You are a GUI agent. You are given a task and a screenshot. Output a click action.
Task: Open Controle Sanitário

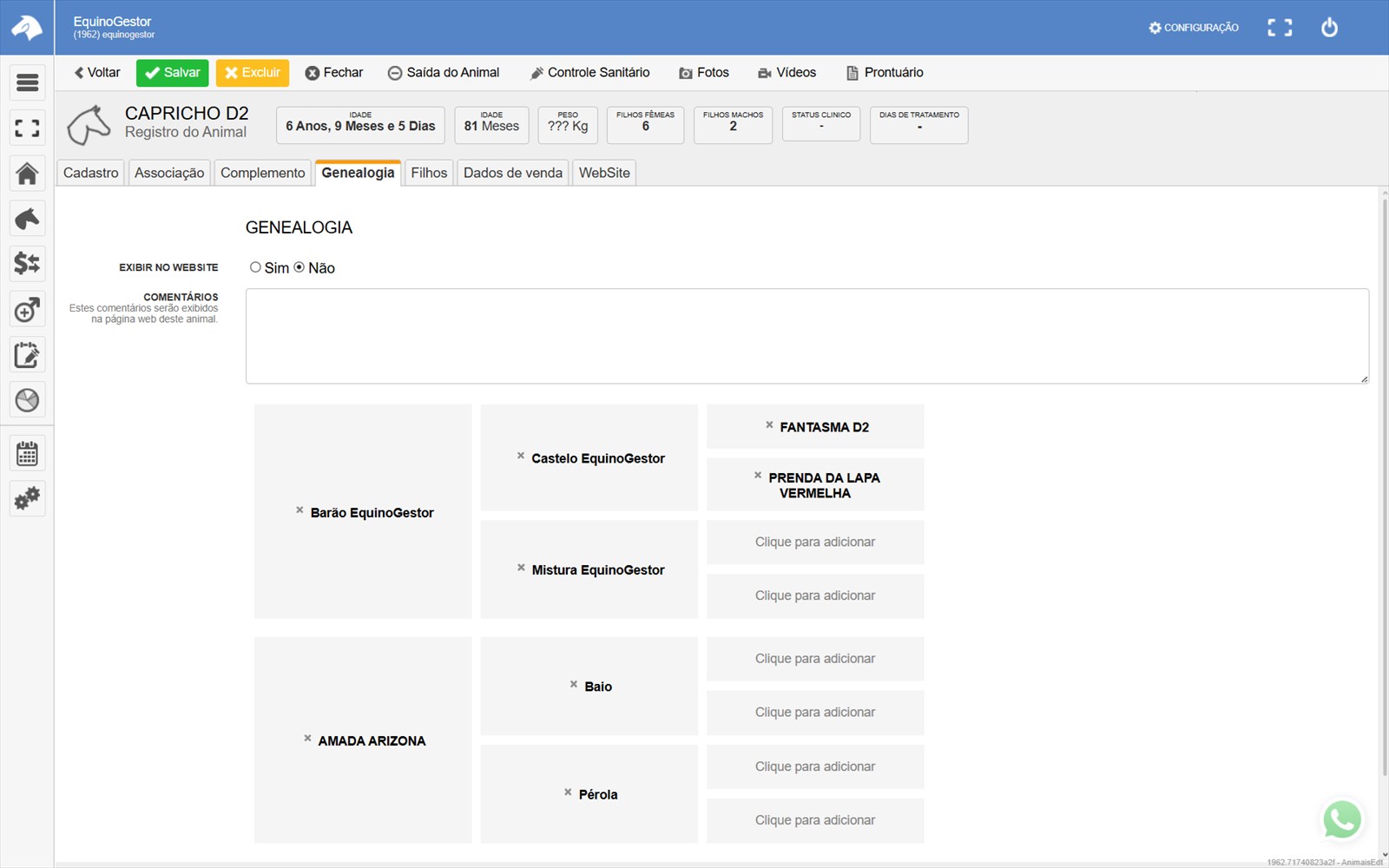tap(589, 73)
